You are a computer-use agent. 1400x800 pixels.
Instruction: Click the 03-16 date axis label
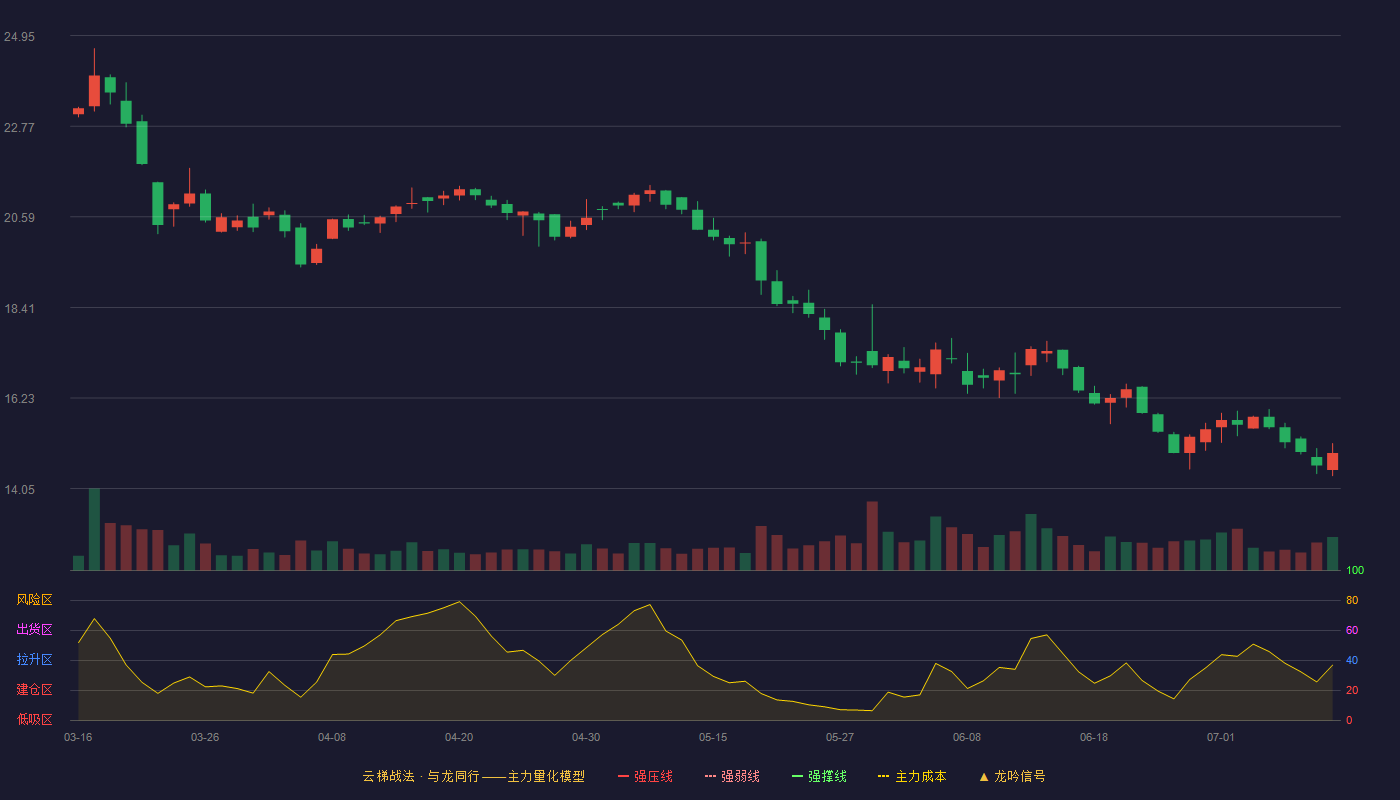click(78, 737)
